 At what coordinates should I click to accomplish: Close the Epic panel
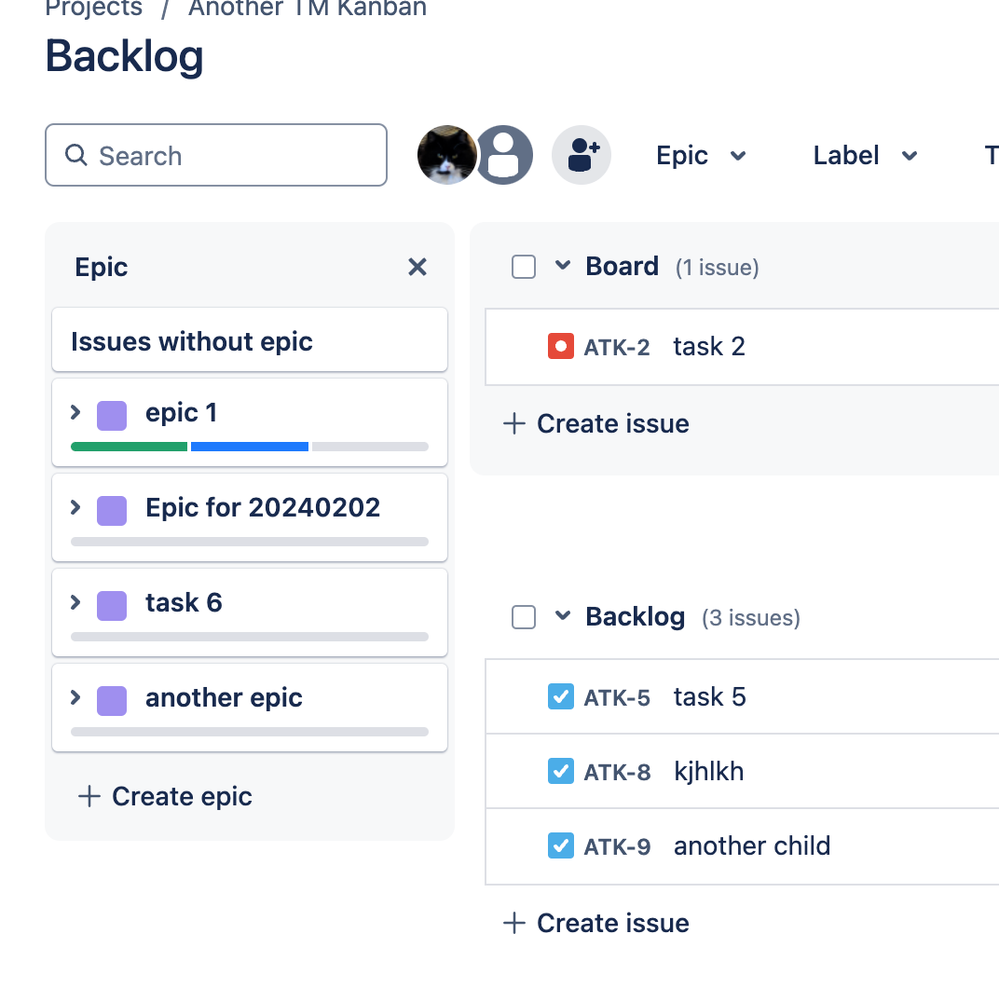point(417,267)
